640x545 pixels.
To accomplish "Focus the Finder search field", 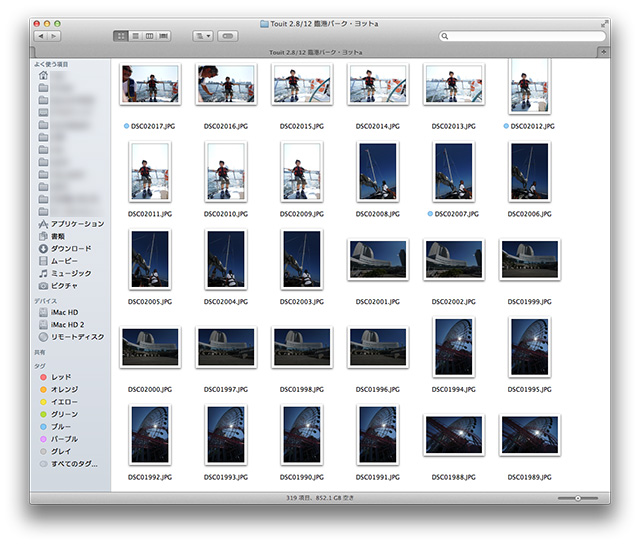I will pyautogui.click(x=522, y=36).
